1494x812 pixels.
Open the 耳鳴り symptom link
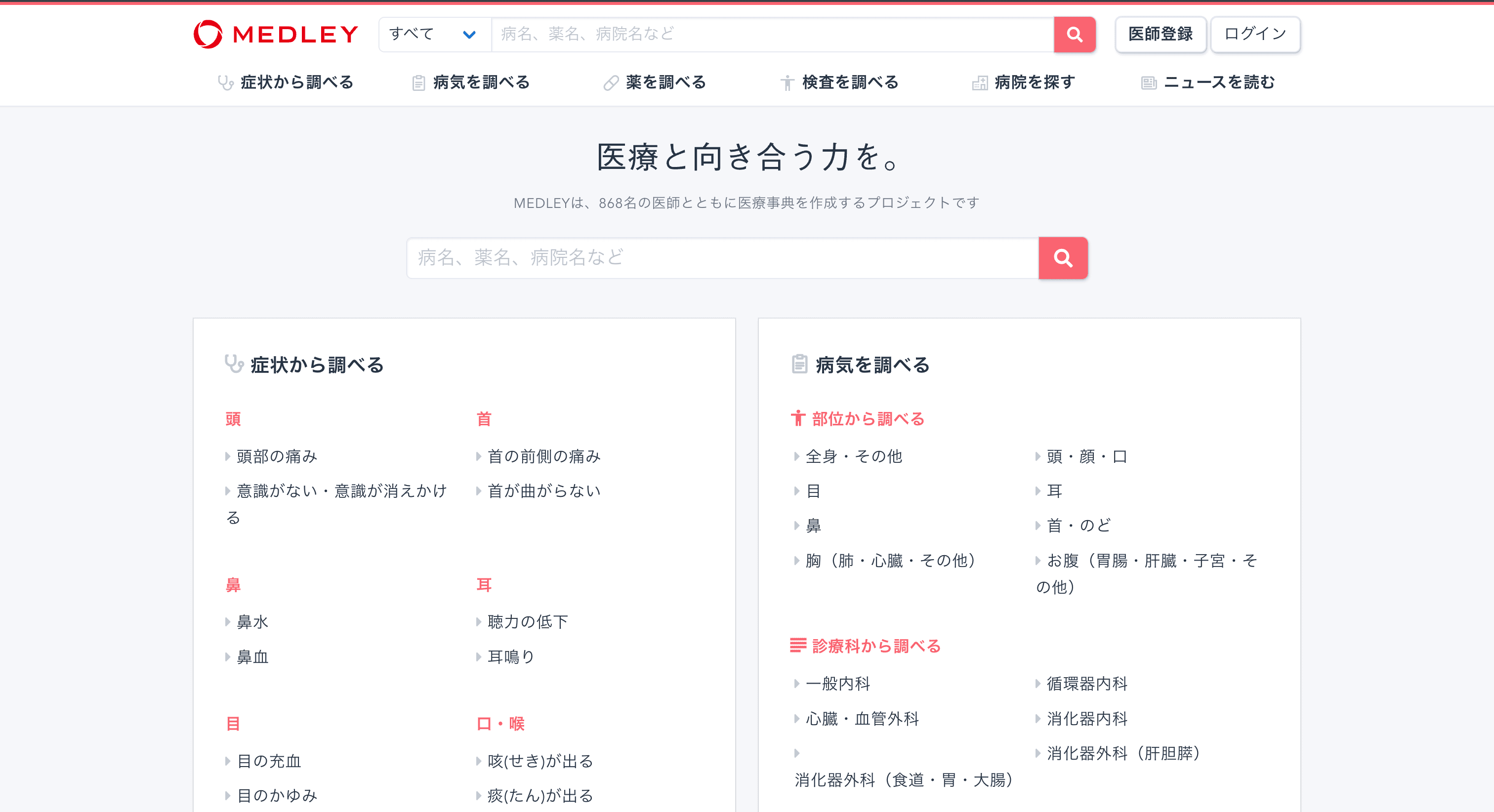click(510, 656)
